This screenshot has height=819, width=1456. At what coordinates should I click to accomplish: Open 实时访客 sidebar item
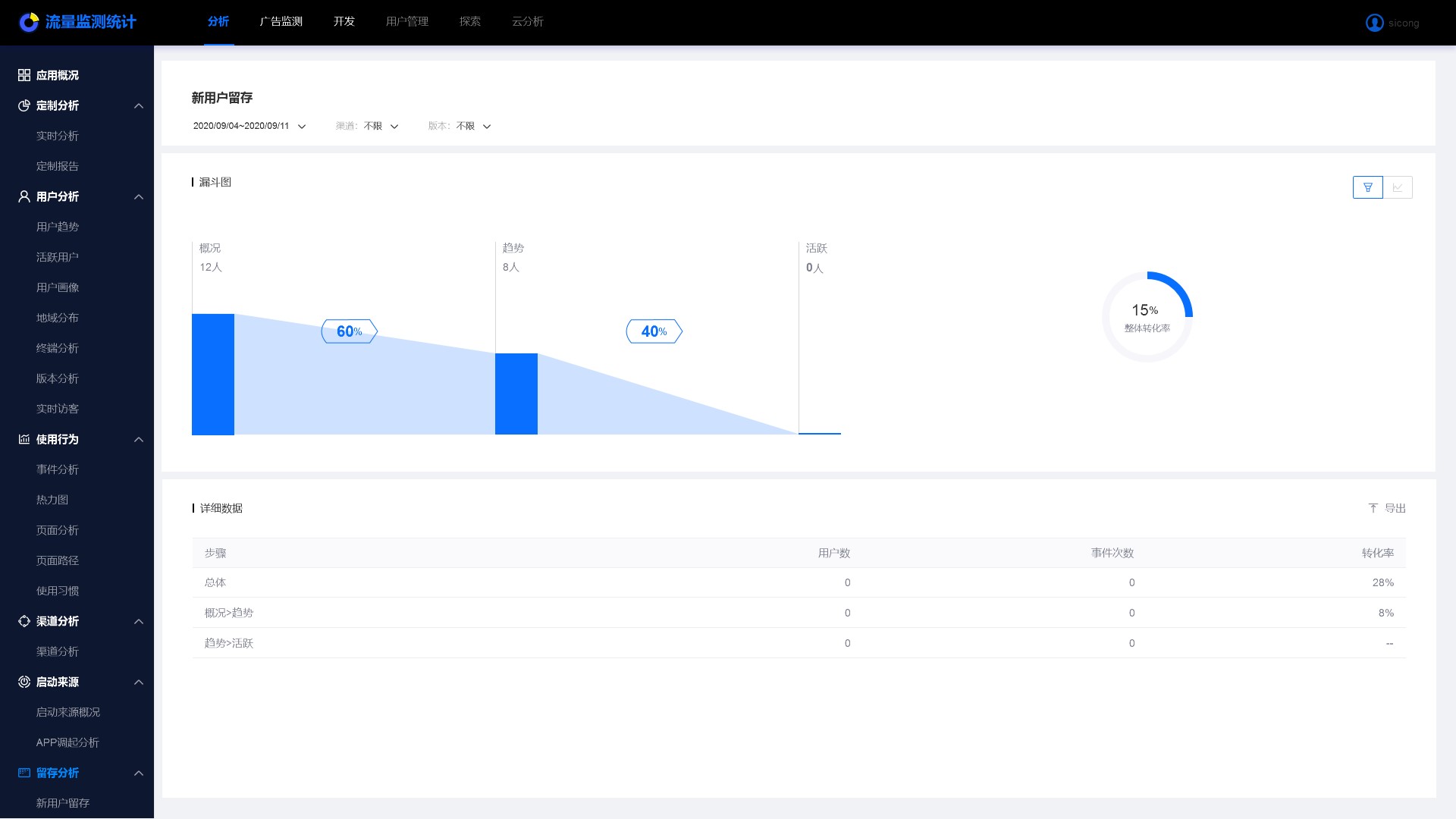pos(58,409)
